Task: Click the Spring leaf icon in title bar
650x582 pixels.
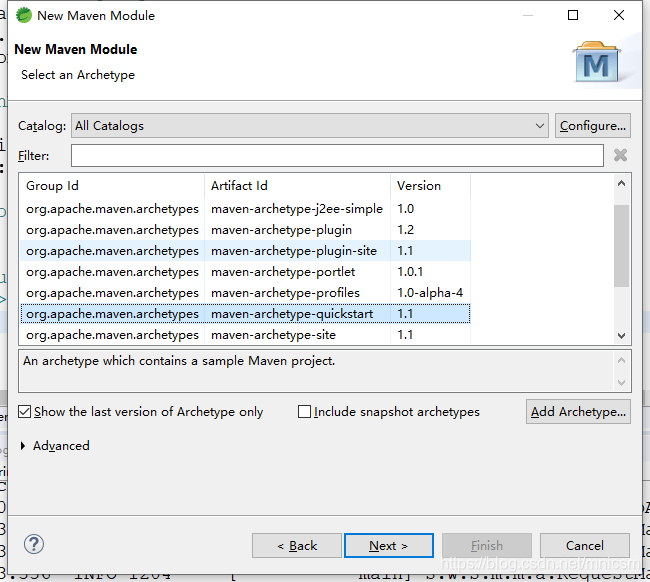Action: click(x=24, y=15)
